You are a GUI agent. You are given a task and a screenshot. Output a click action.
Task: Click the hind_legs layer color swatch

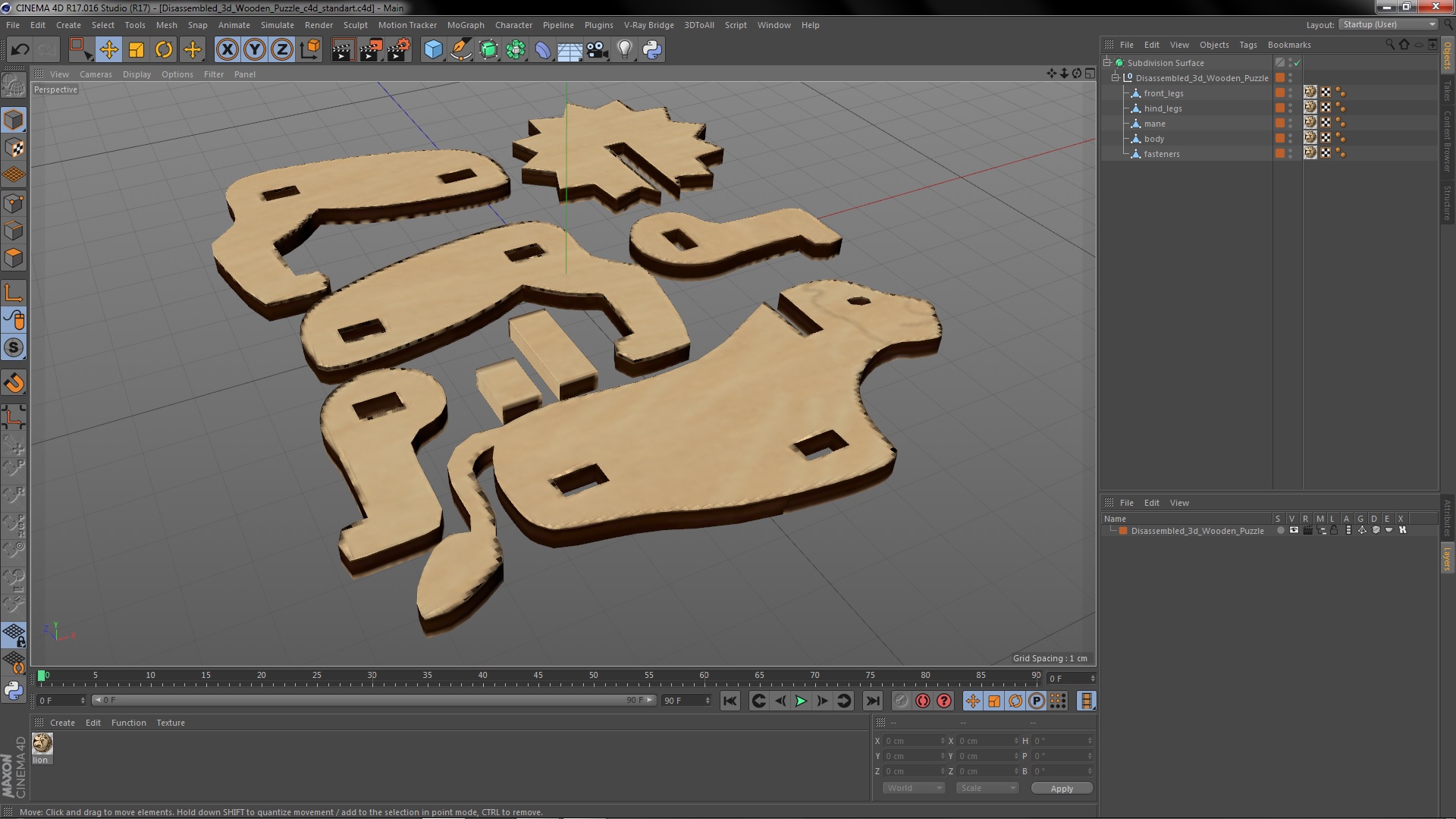1280,108
